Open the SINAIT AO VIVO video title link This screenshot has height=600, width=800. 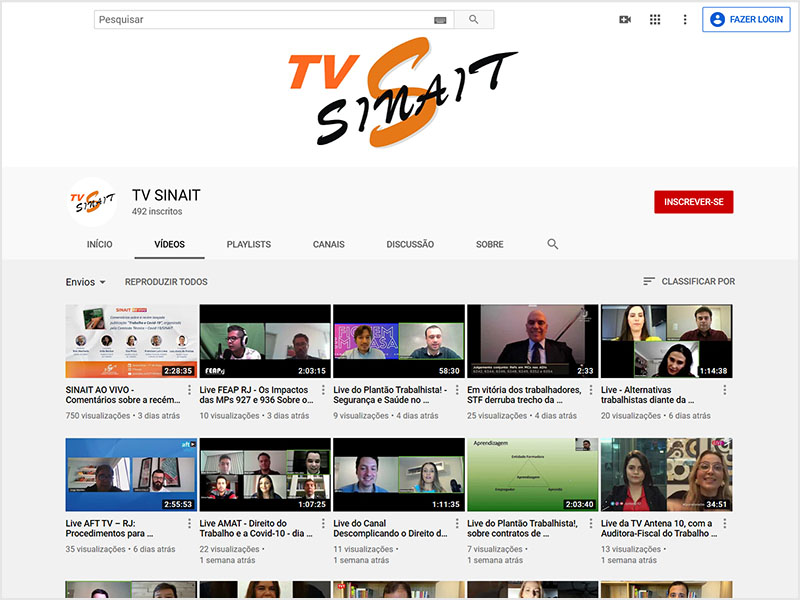tap(123, 395)
